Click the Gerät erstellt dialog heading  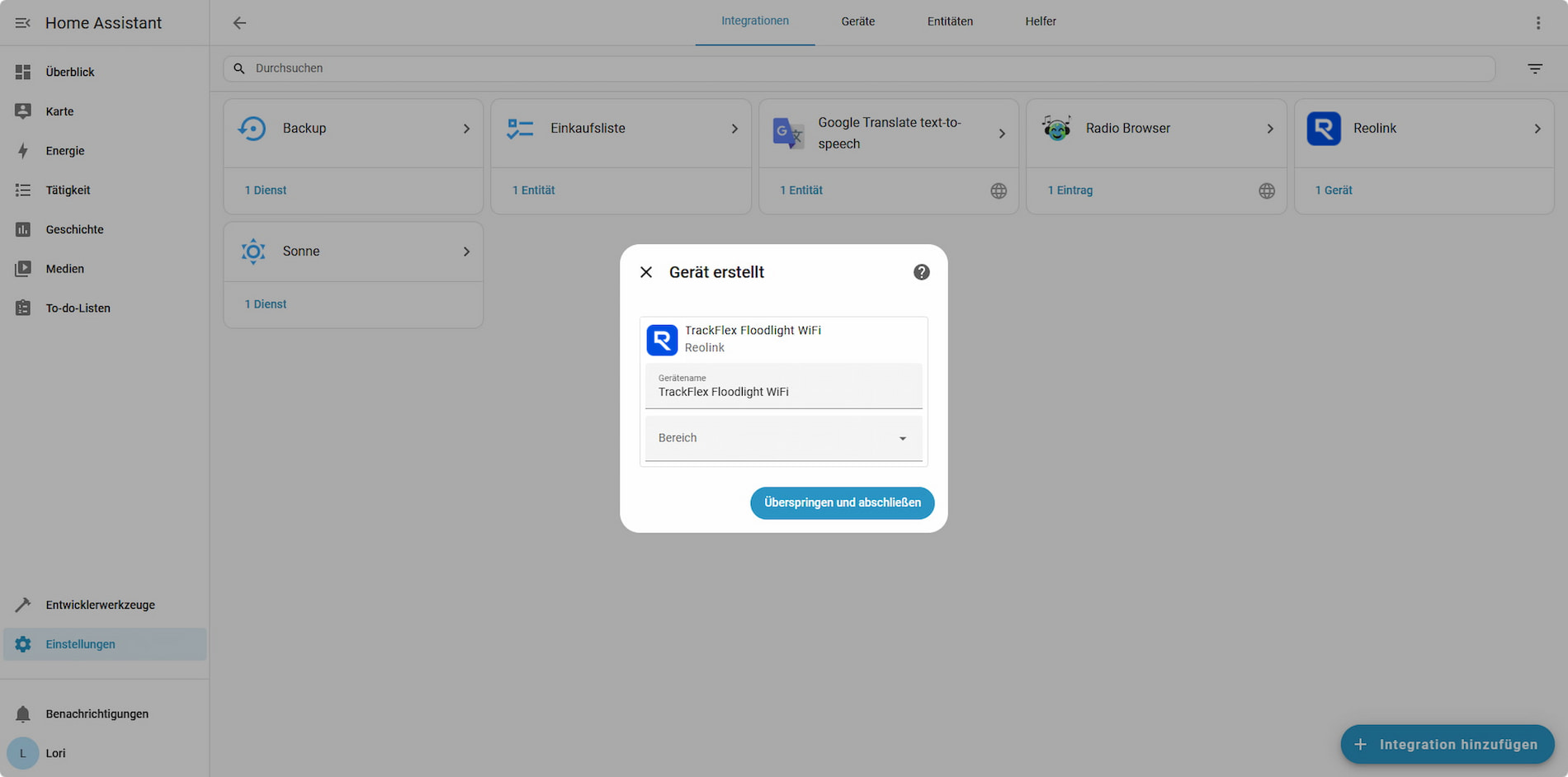tap(716, 272)
